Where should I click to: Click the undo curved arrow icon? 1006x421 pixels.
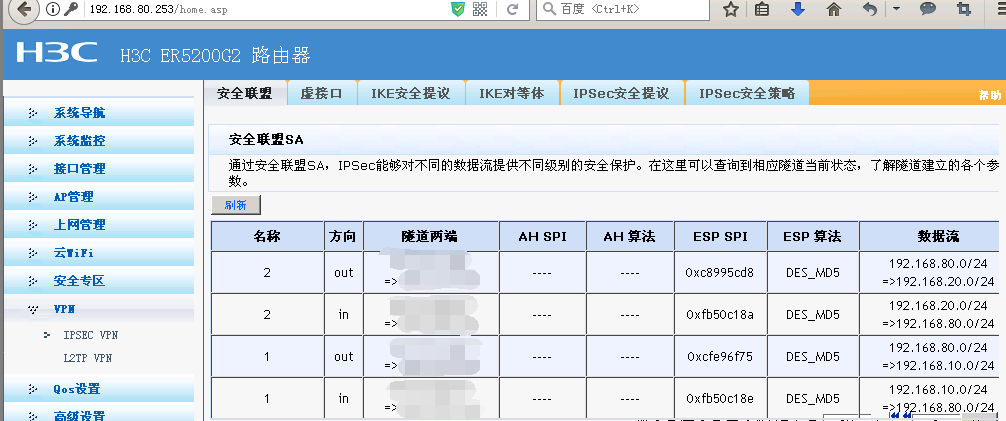point(871,9)
